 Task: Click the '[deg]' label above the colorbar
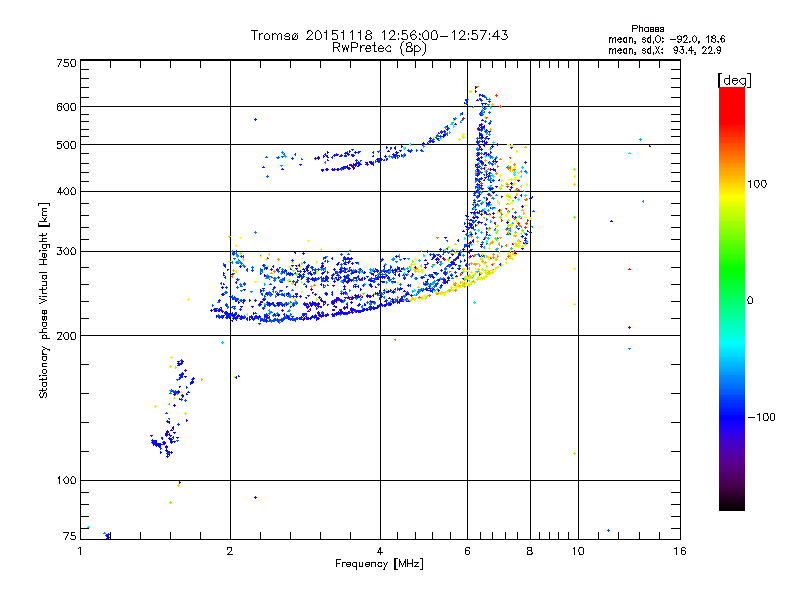tap(734, 80)
